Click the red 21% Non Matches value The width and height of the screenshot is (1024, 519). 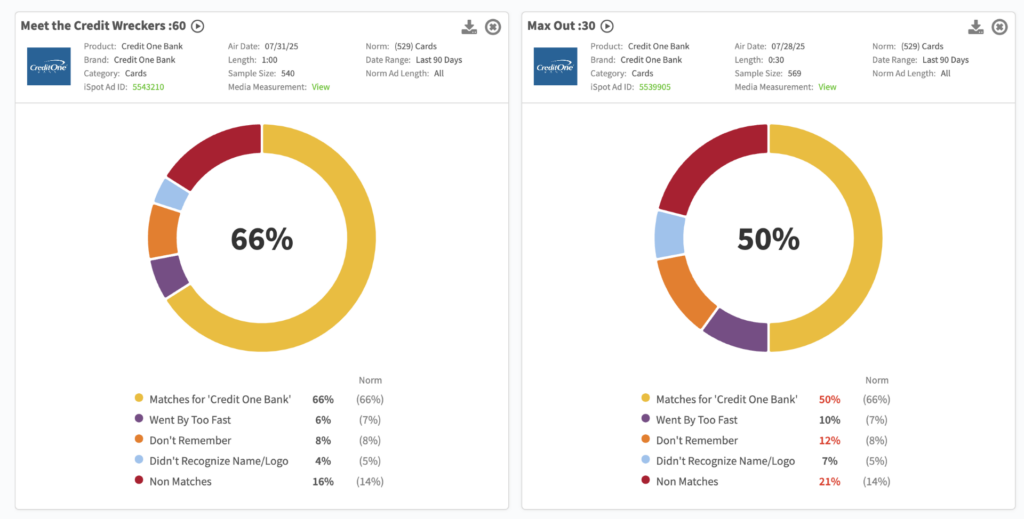829,481
